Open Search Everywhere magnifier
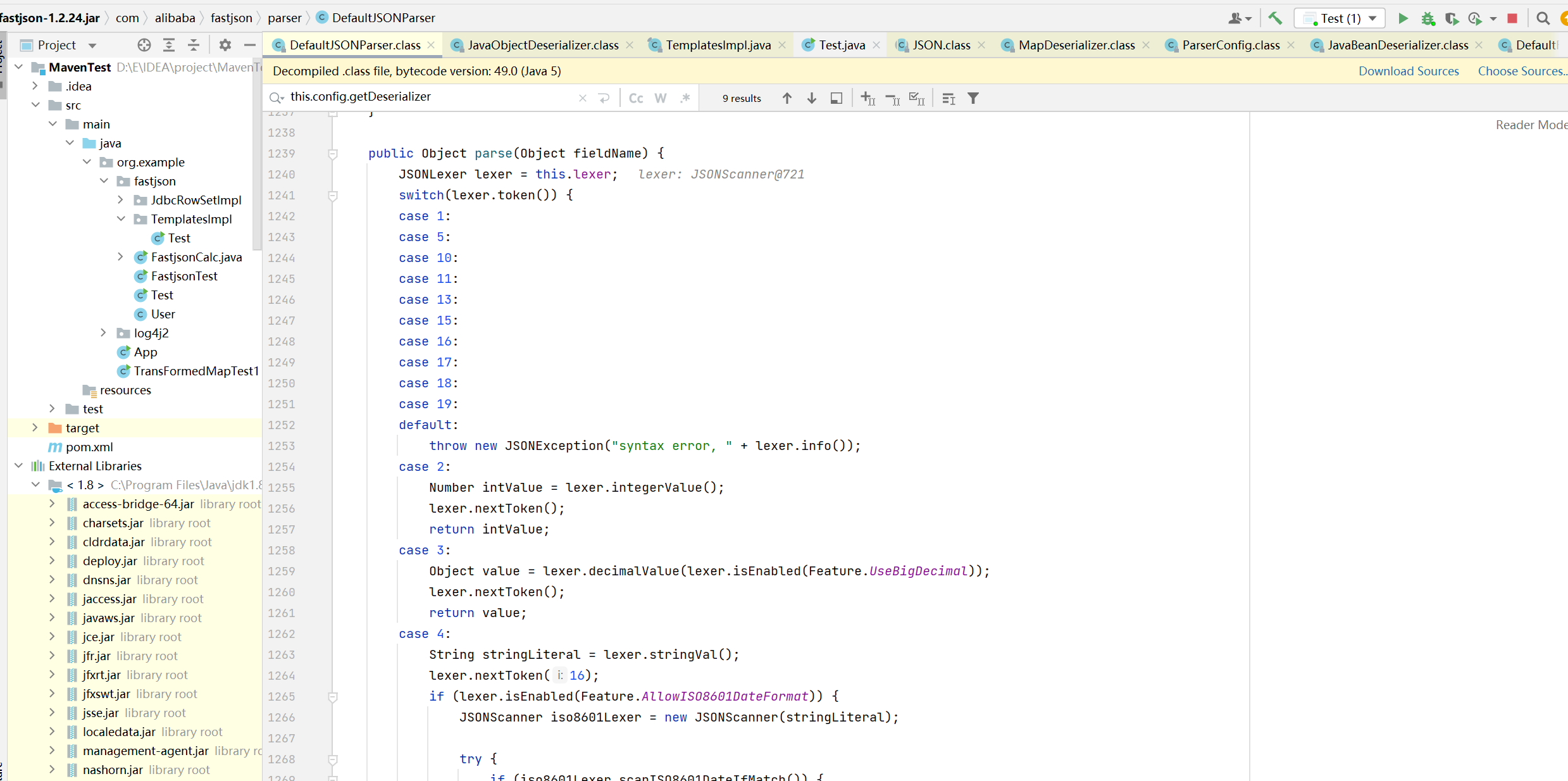The height and width of the screenshot is (781, 1568). click(1543, 18)
